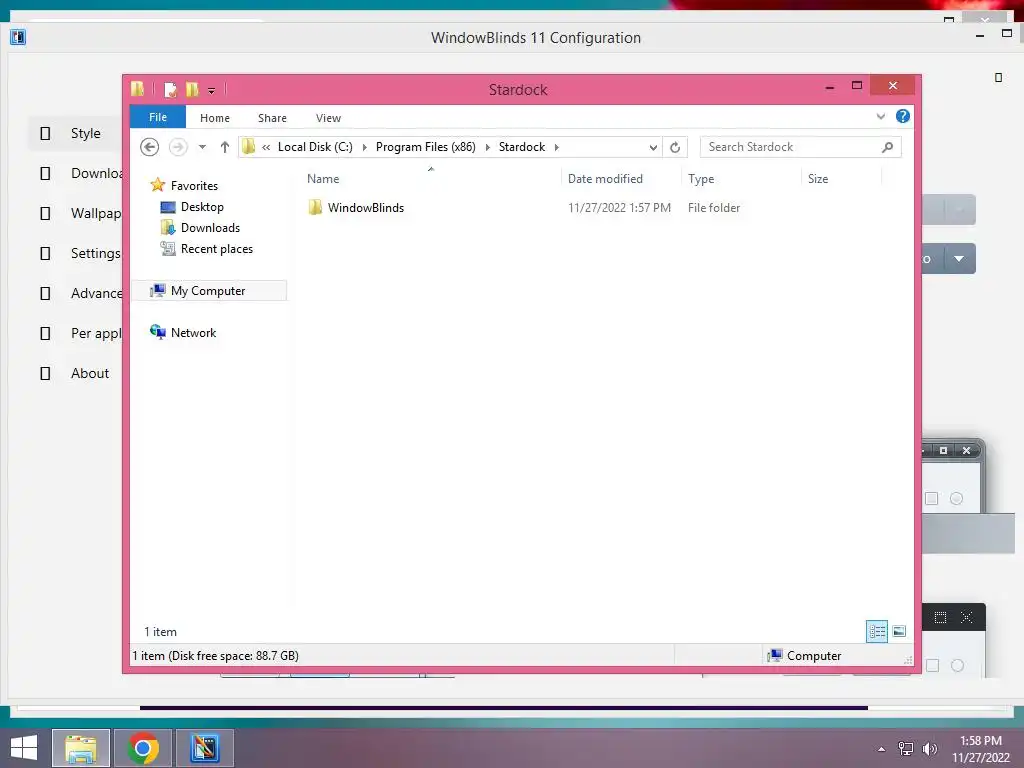This screenshot has width=1024, height=768.
Task: Switch to the Home ribbon tab
Action: point(214,118)
